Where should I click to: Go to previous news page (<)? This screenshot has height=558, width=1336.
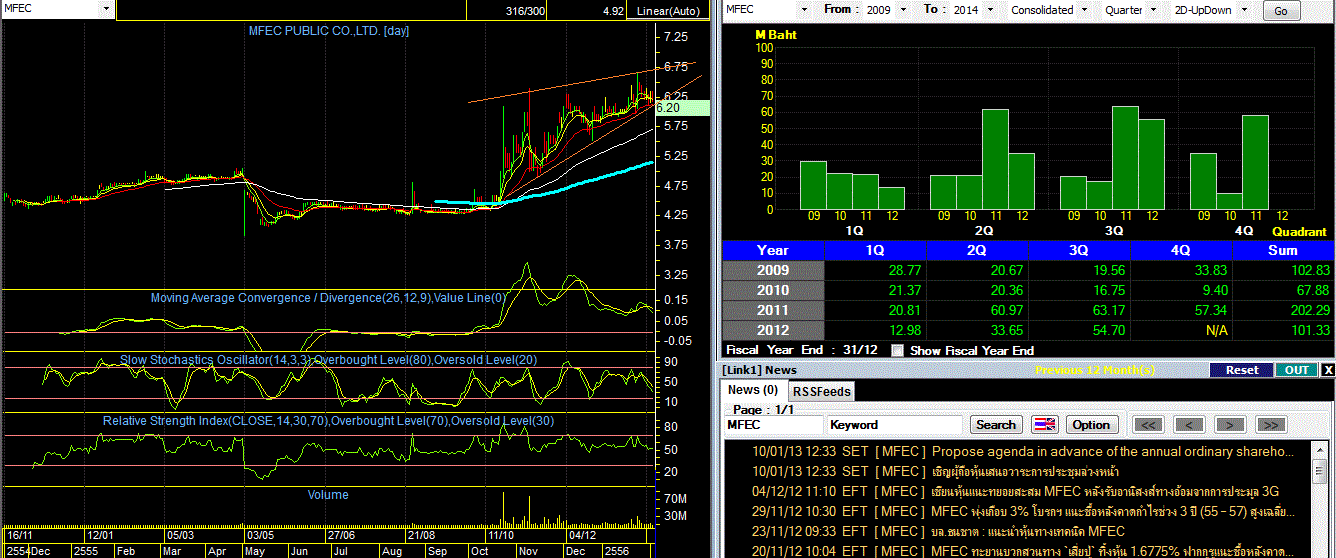tap(1190, 424)
